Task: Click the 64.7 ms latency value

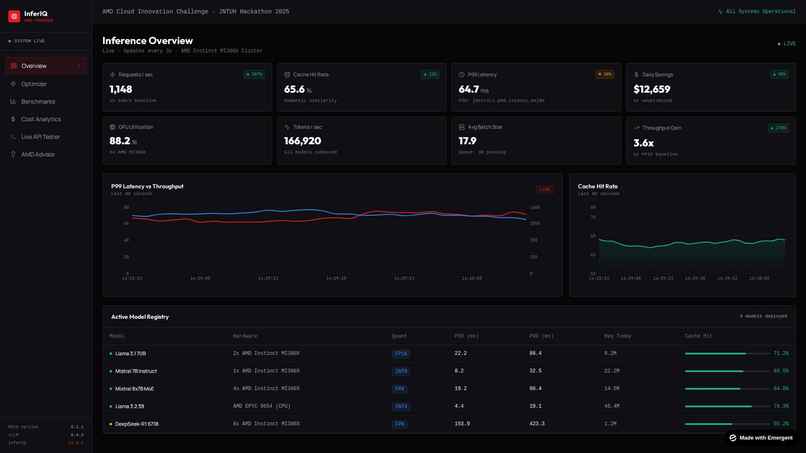Action: [x=469, y=89]
